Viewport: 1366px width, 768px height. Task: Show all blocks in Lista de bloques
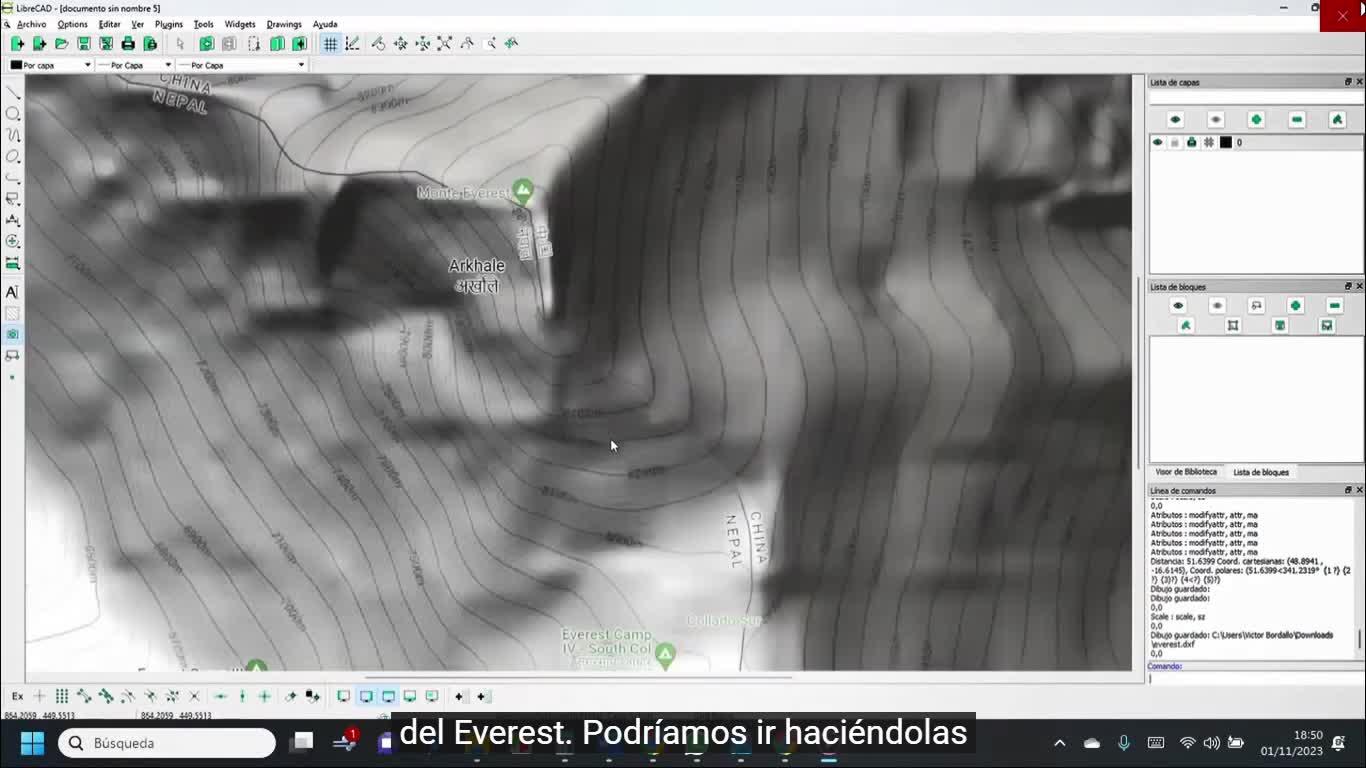[x=1178, y=306]
